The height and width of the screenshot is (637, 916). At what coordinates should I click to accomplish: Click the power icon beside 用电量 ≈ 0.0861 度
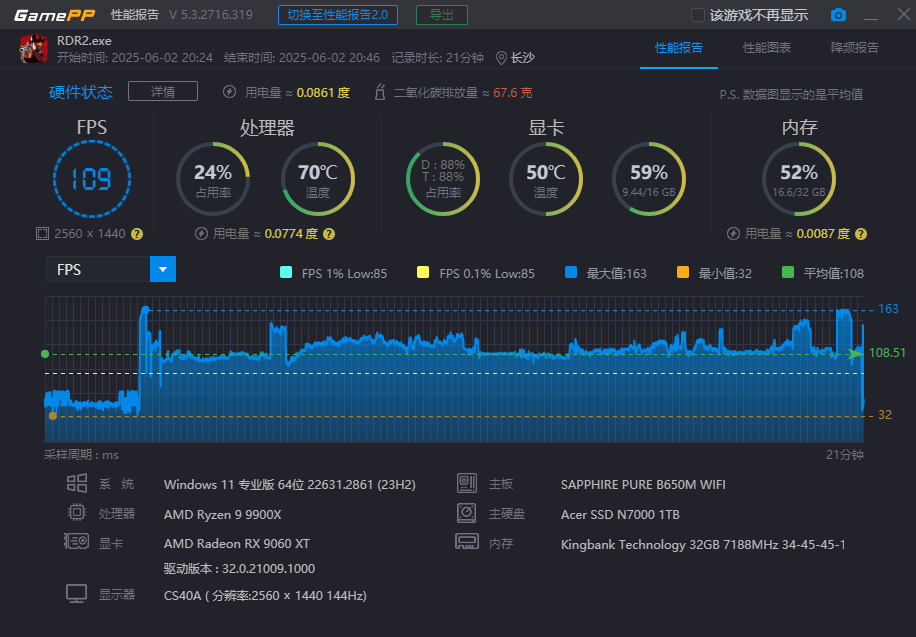tap(230, 92)
